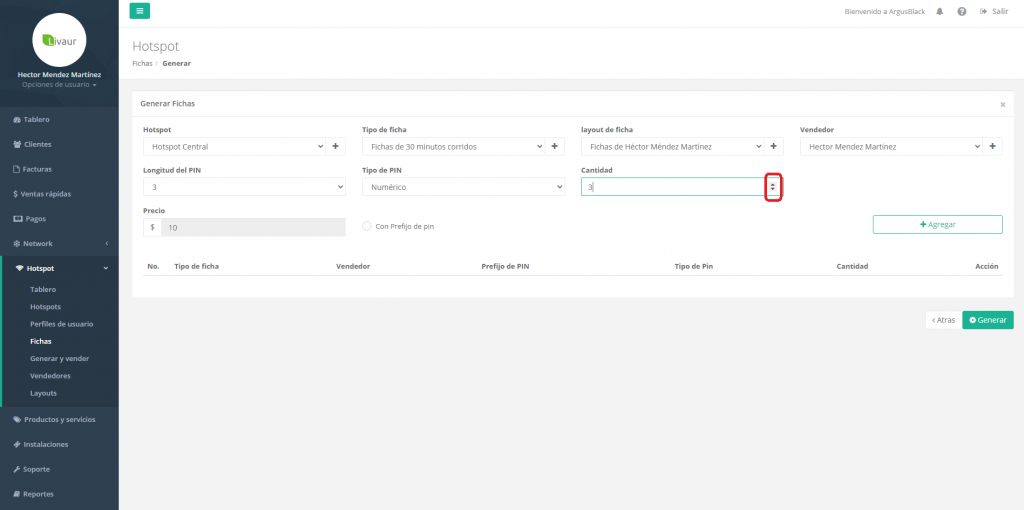Open the Clientes section
Image resolution: width=1024 pixels, height=510 pixels.
pyautogui.click(x=32, y=144)
